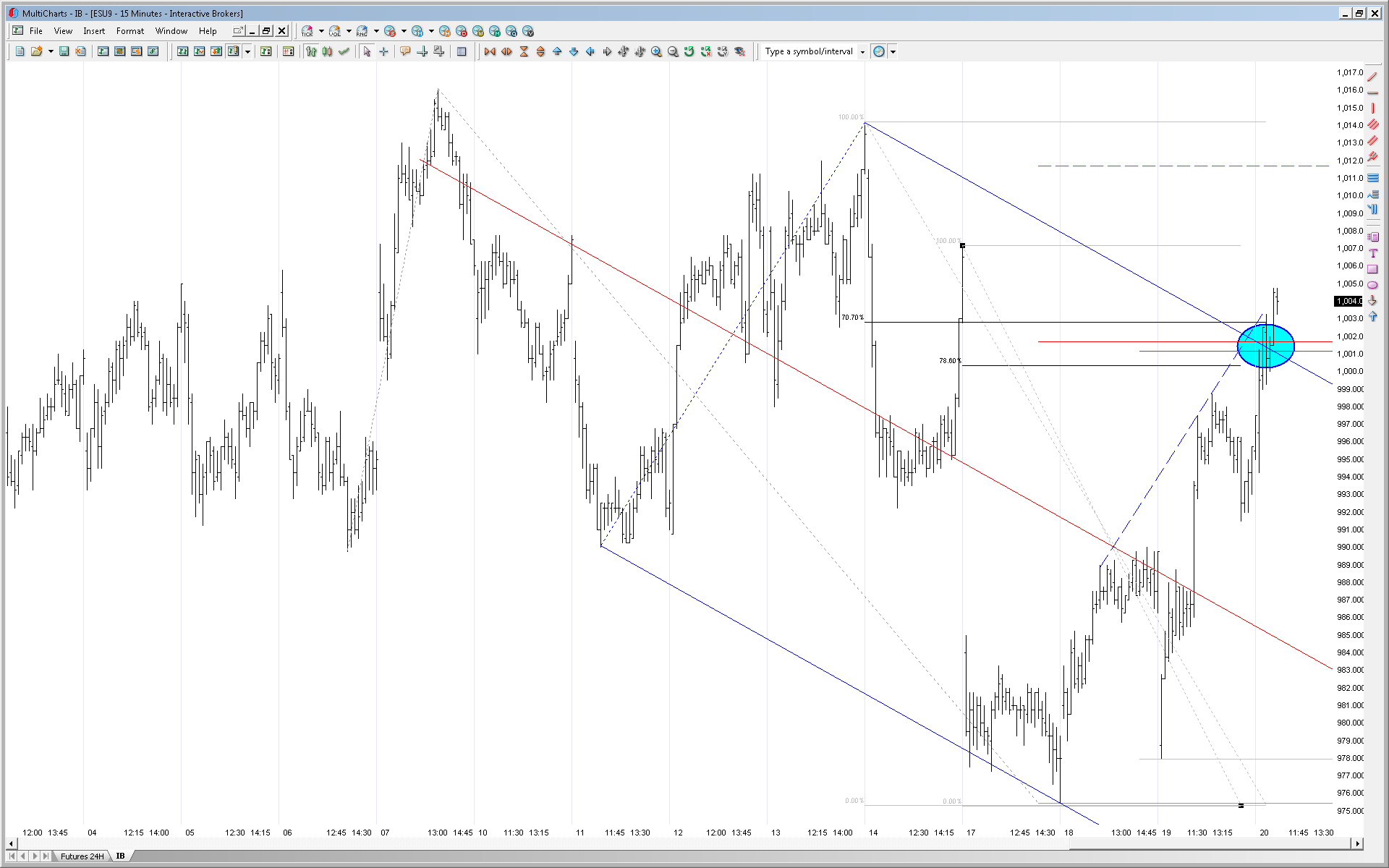The image size is (1389, 868).
Task: Click the Type a symbol/interval field
Action: pos(809,51)
